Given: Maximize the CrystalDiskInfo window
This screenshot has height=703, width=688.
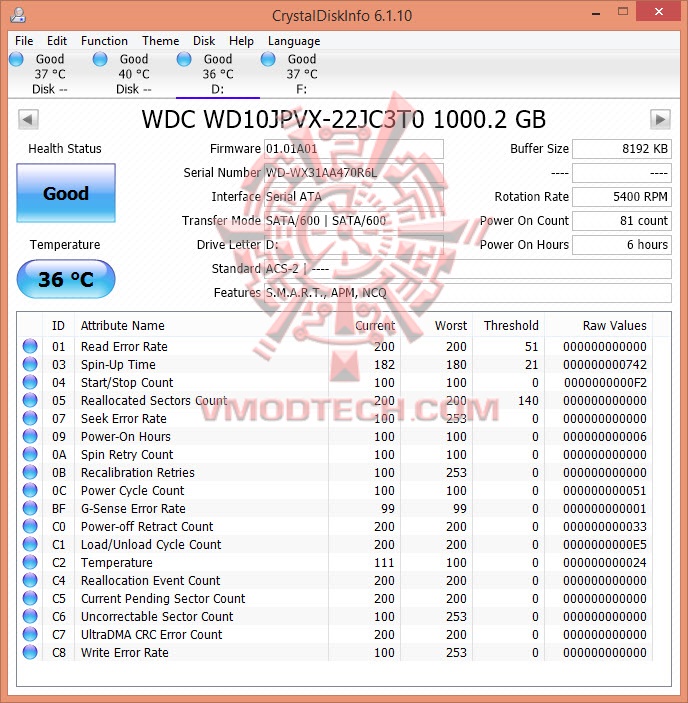Looking at the screenshot, I should point(623,13).
